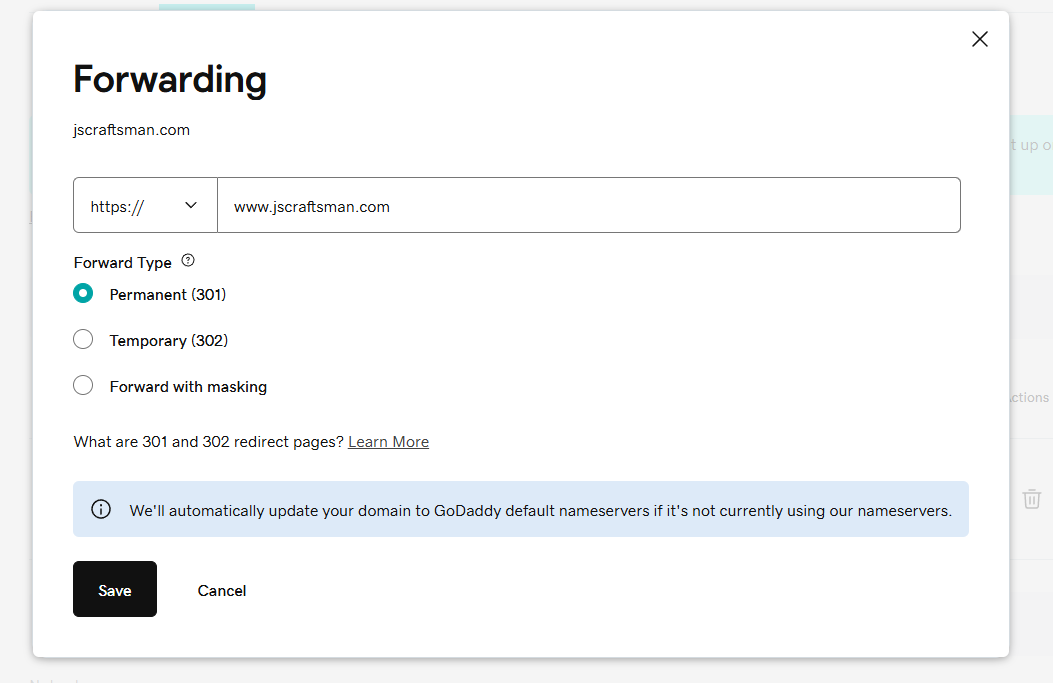Open the Learn More link
The height and width of the screenshot is (683, 1053).
(x=388, y=442)
